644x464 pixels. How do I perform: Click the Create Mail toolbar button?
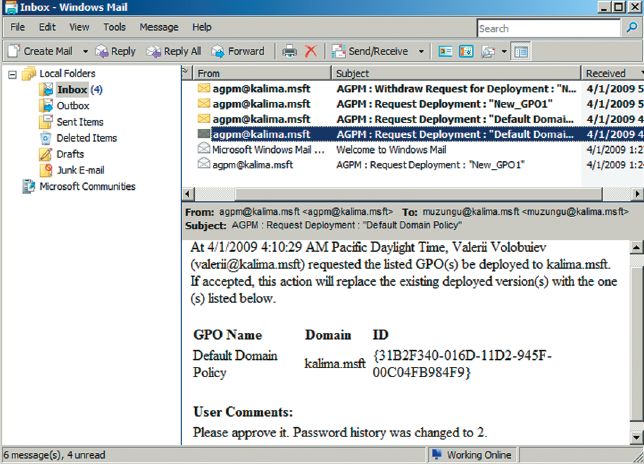(46, 51)
